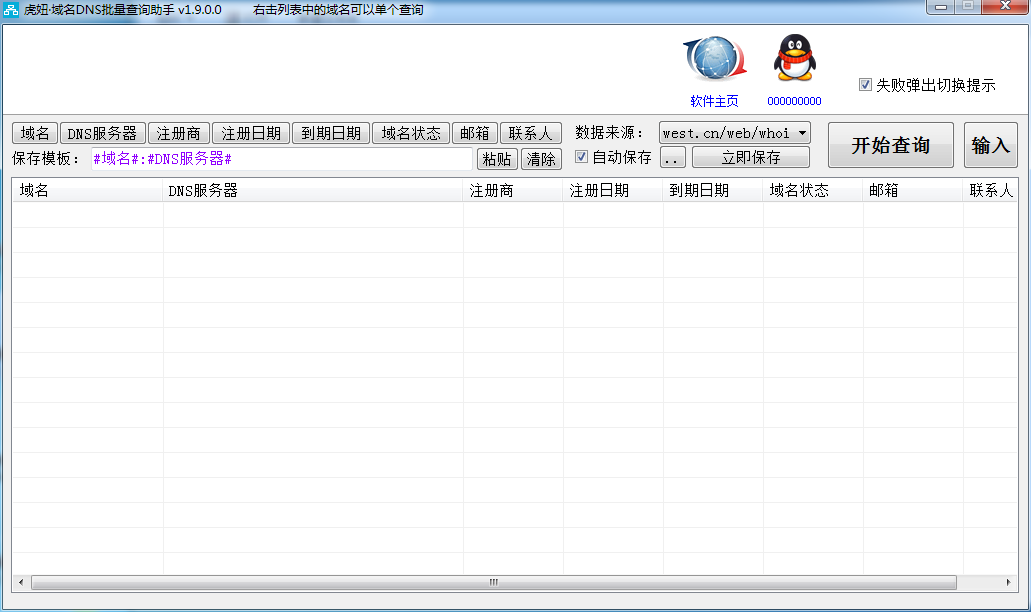Toggle the 失败弹出切换提示 checkbox
This screenshot has height=612, width=1031.
point(866,85)
